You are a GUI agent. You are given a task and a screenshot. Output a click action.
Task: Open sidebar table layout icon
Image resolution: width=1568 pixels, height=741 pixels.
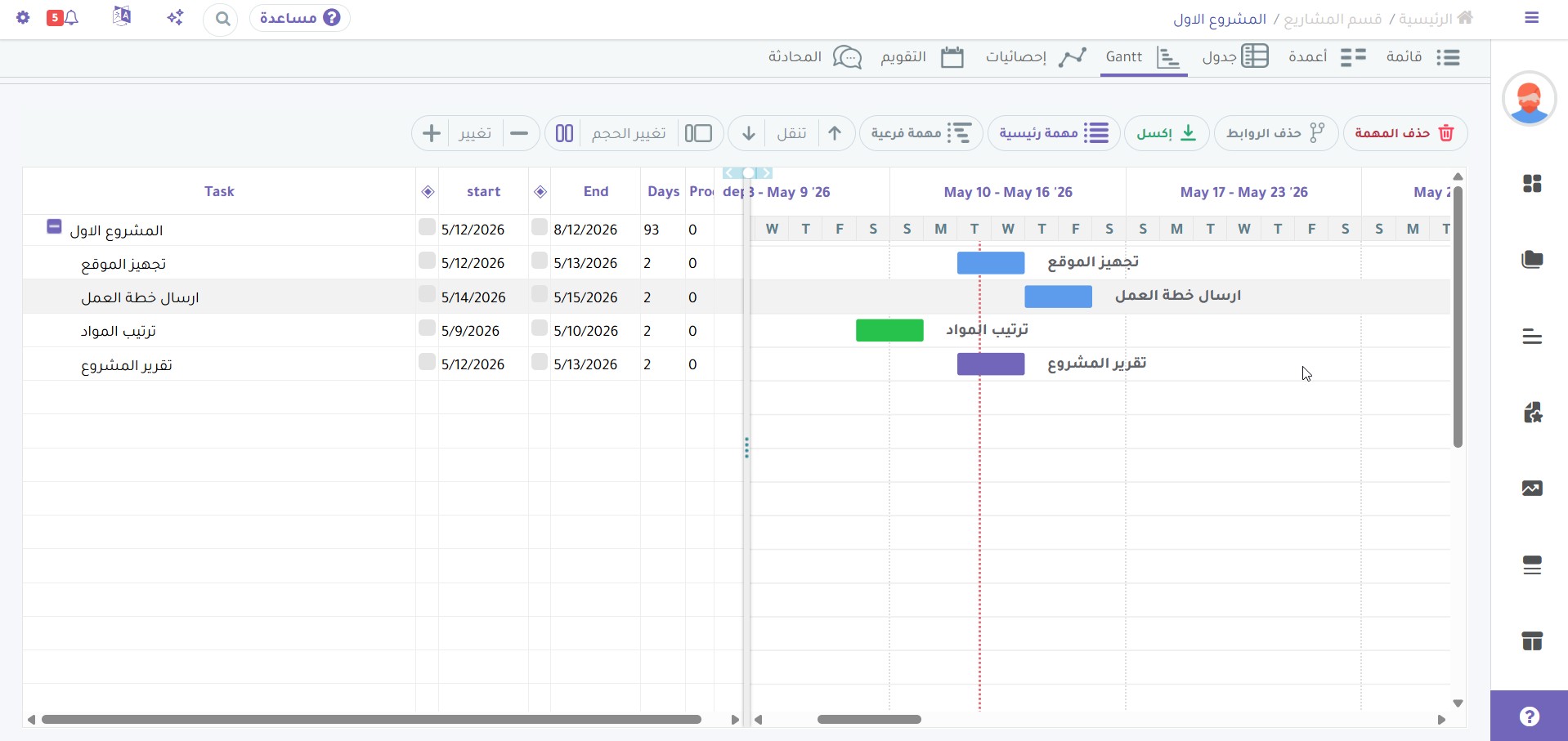[1532, 641]
